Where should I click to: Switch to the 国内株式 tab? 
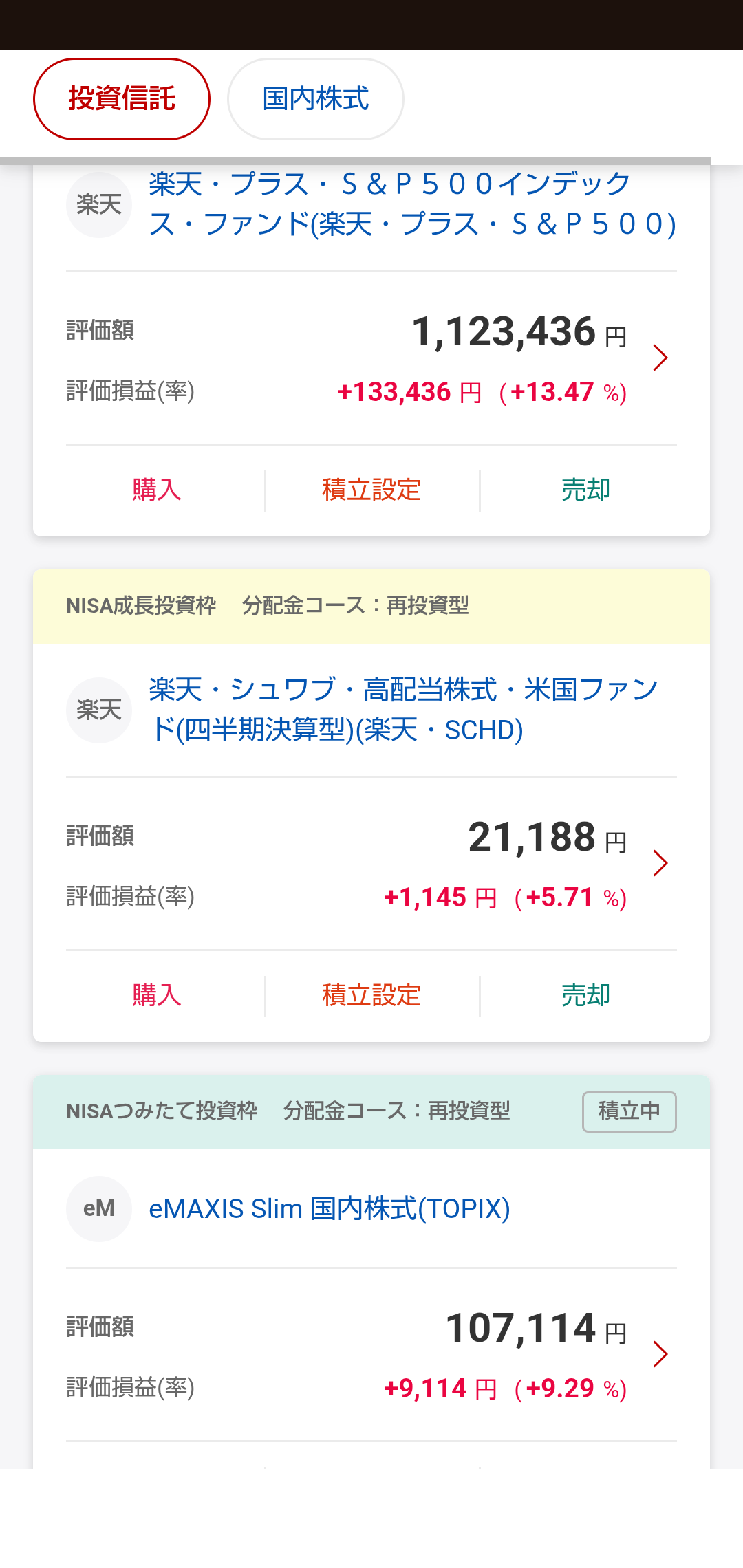point(316,99)
